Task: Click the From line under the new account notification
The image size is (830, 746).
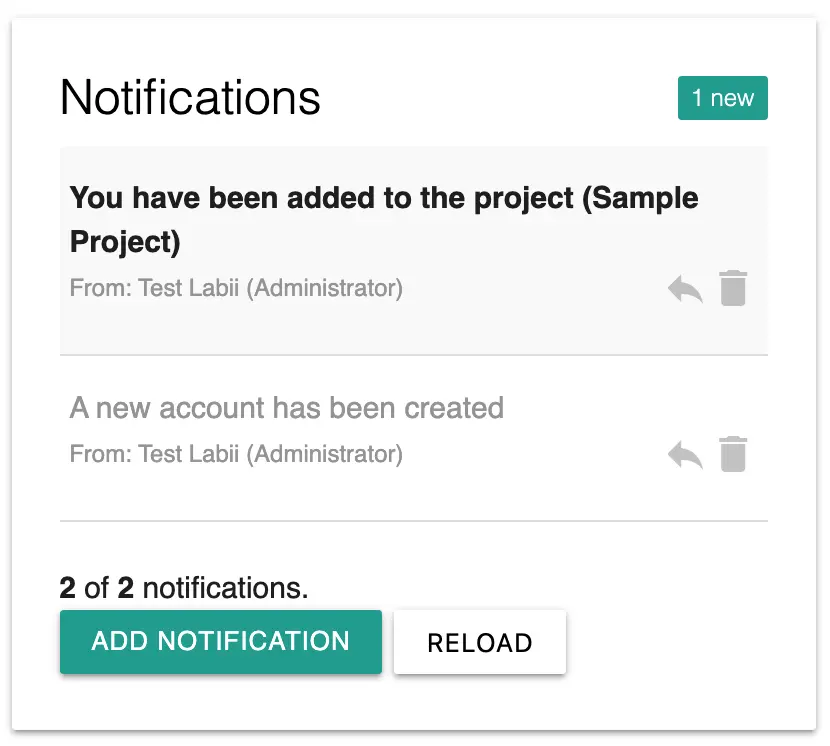Action: 236,455
